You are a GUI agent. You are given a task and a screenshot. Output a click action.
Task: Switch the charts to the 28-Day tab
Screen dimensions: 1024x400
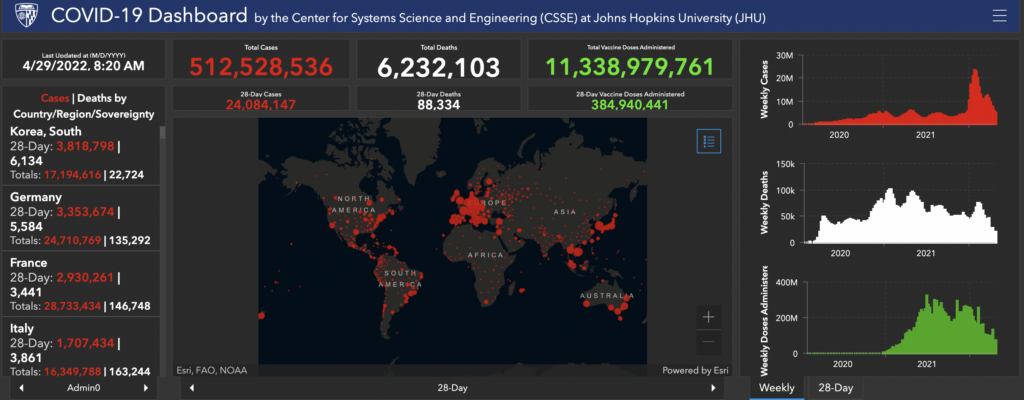pos(835,387)
